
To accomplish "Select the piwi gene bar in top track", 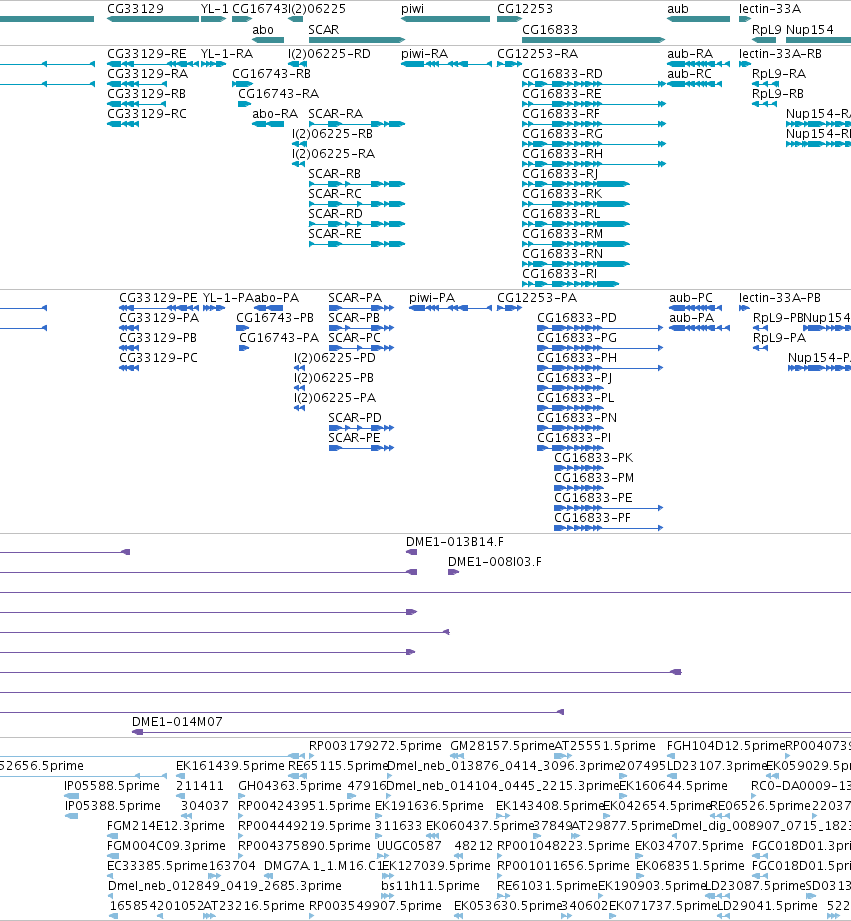I will click(x=446, y=19).
